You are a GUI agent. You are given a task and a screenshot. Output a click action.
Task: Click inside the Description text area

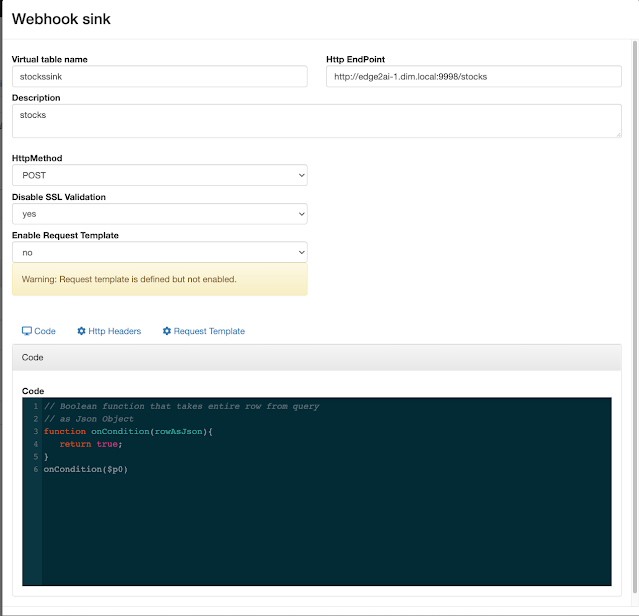[x=316, y=121]
